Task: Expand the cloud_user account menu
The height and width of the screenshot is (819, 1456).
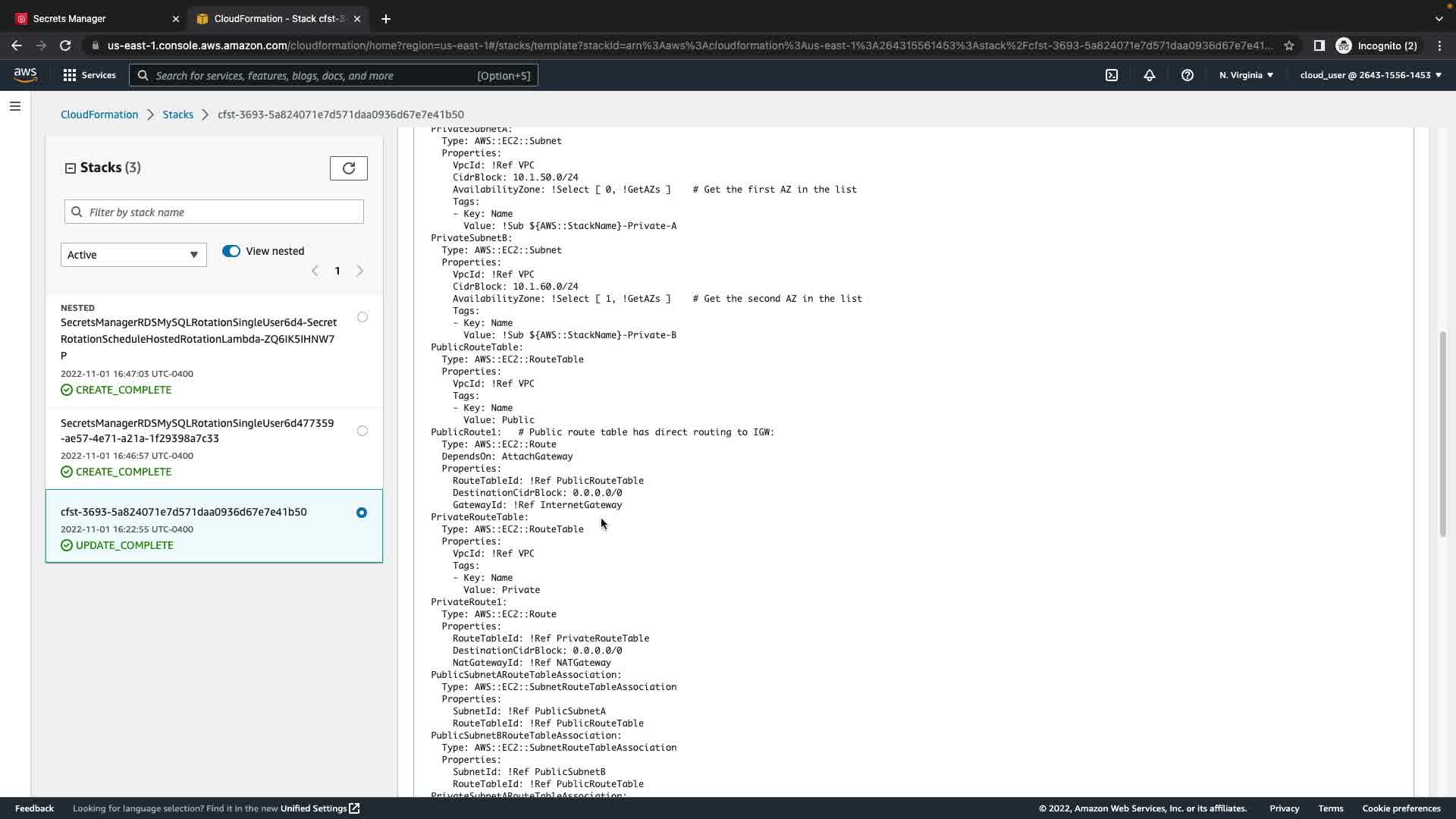Action: 1370,75
